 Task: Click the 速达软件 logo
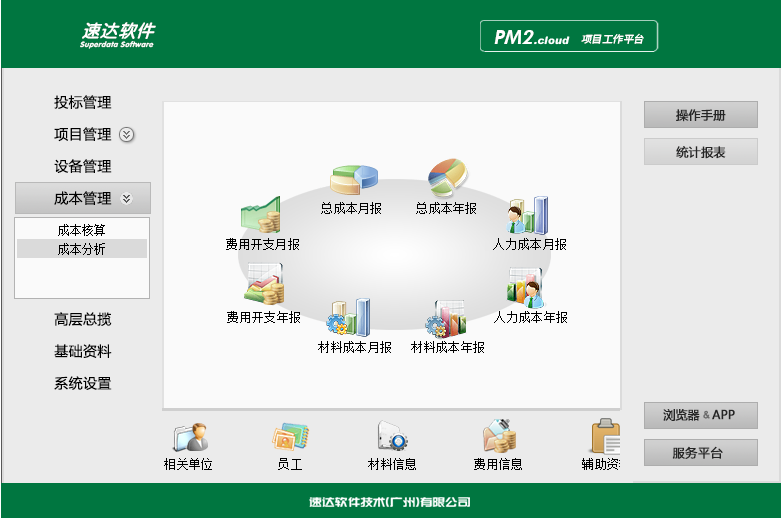pyautogui.click(x=118, y=35)
